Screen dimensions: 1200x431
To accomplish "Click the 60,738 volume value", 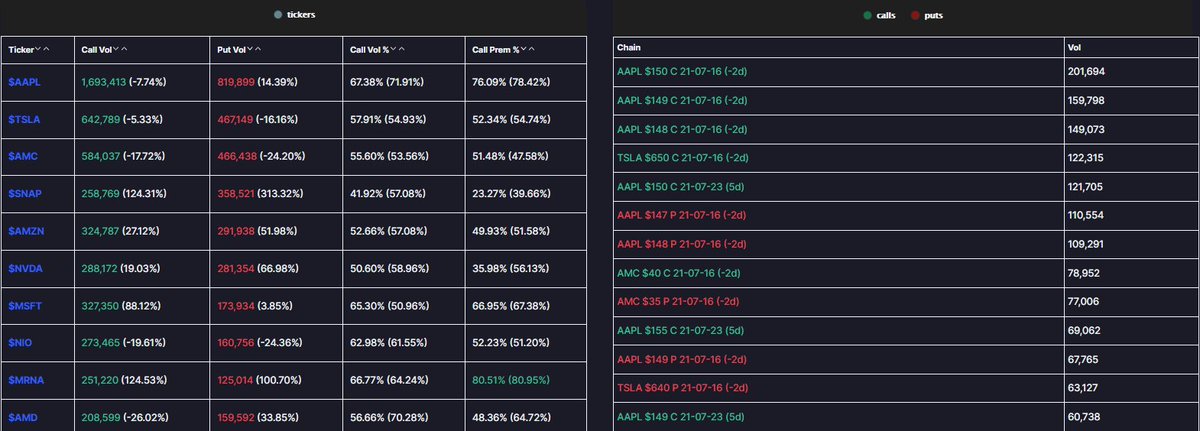I will (1085, 416).
